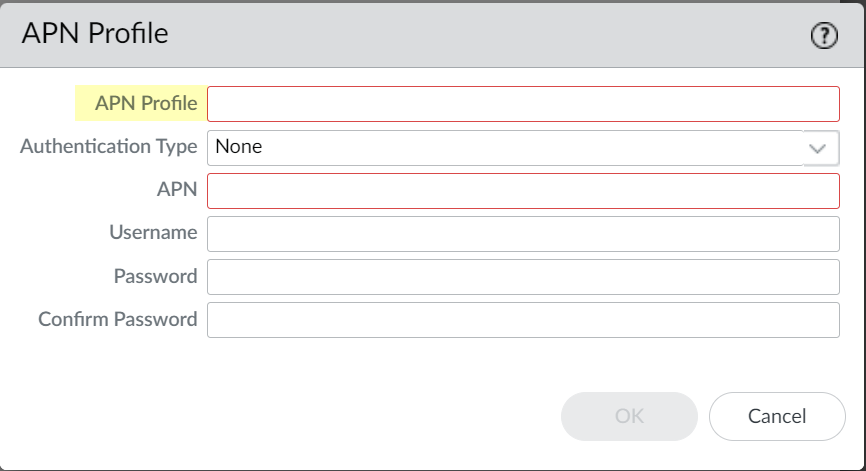Focus the Password input box
This screenshot has width=866, height=471.
pyautogui.click(x=522, y=277)
